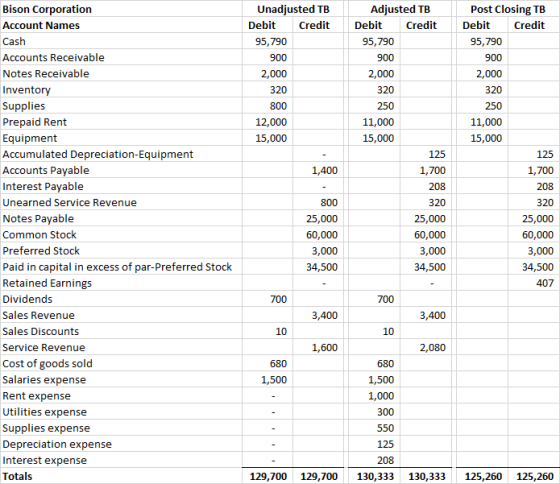Select the Unadjusted Prepaid Rent value 12,000
560x484 pixels.
point(271,122)
